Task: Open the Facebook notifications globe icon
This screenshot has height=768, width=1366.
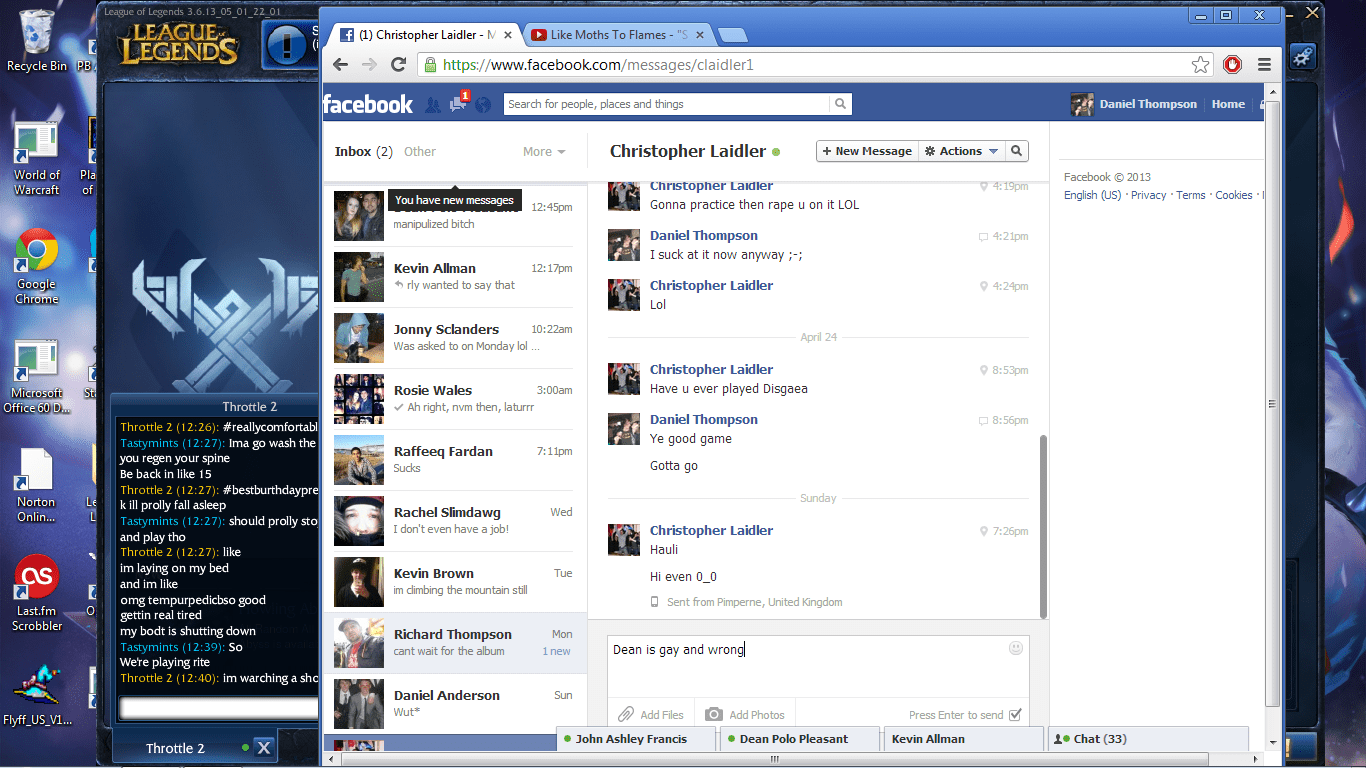Action: (x=483, y=104)
